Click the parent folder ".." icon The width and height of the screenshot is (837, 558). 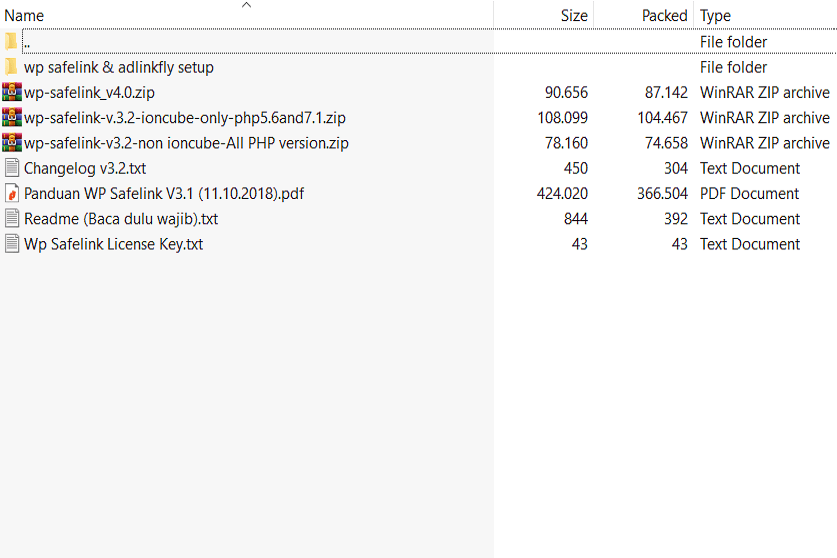tap(12, 42)
